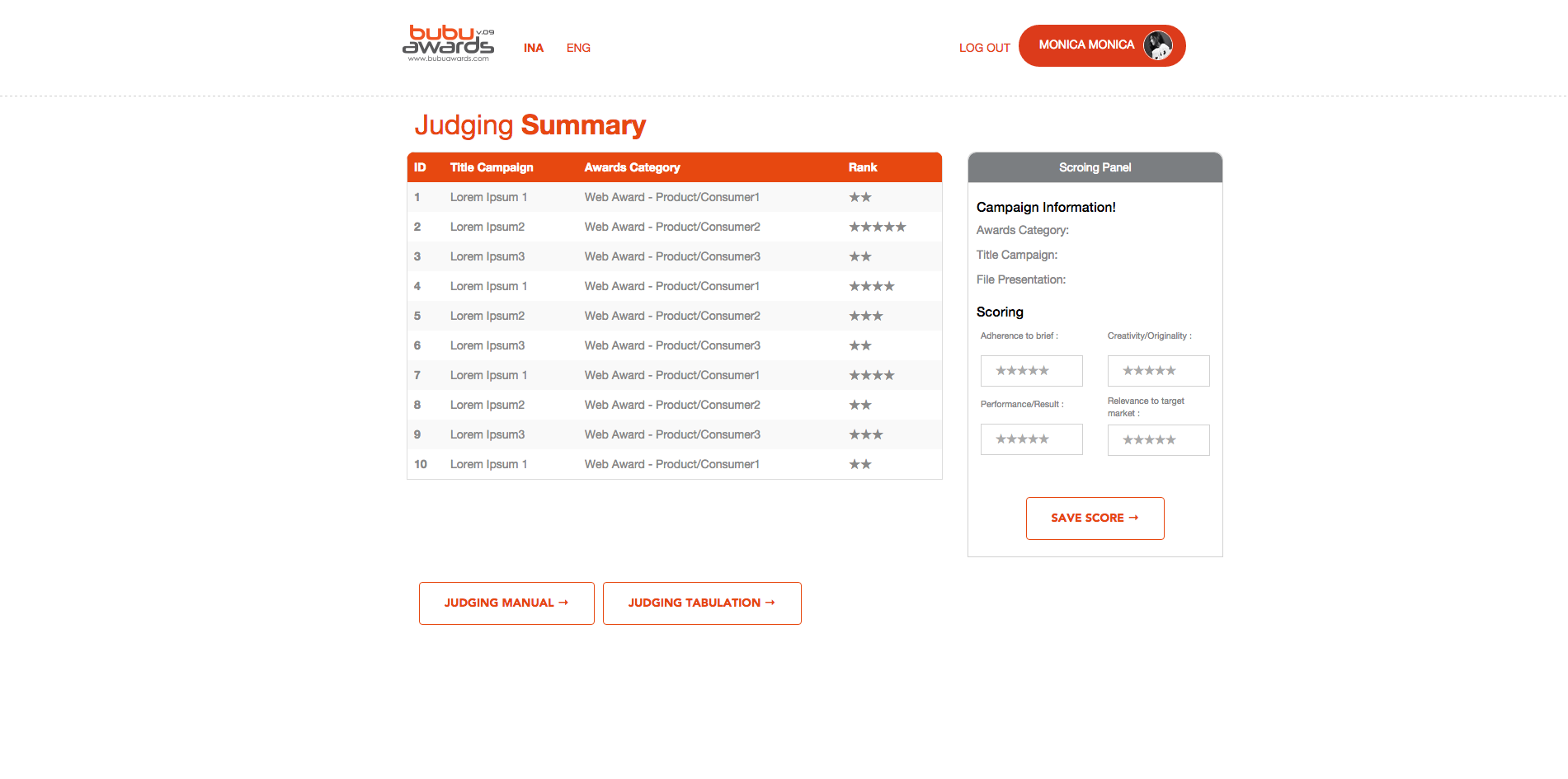Screen dimensions: 1568x779
Task: Switch language to ENG
Action: point(578,48)
